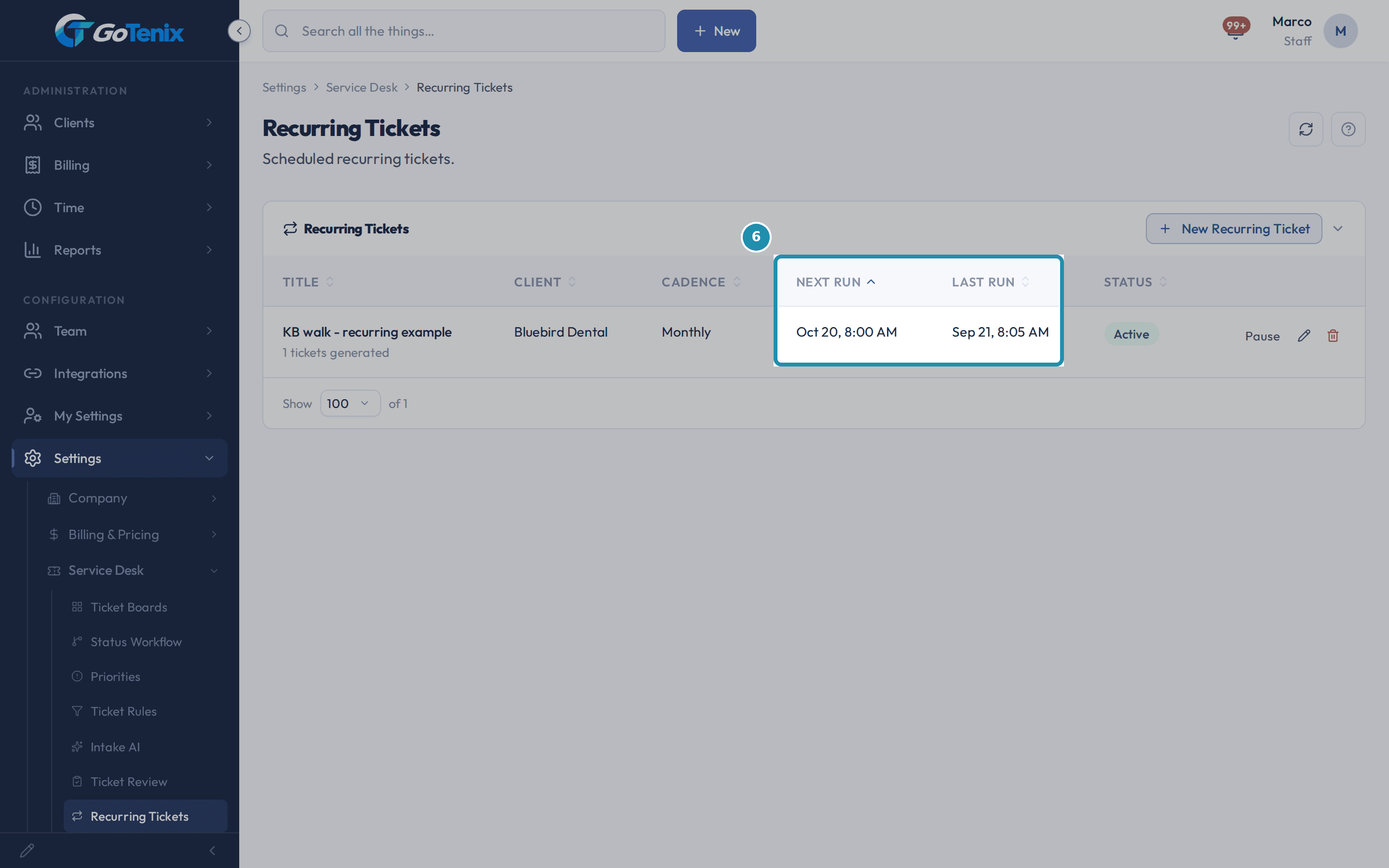
Task: Toggle Next Run sort order
Action: click(x=836, y=282)
